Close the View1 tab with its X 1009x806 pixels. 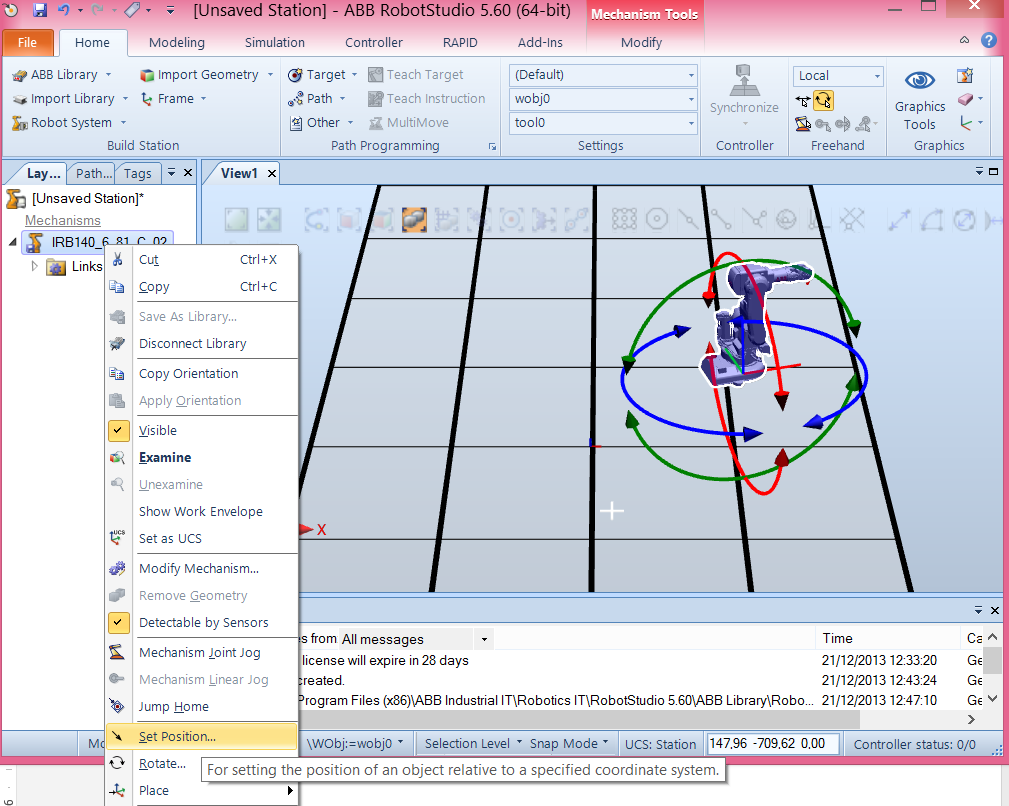(272, 173)
